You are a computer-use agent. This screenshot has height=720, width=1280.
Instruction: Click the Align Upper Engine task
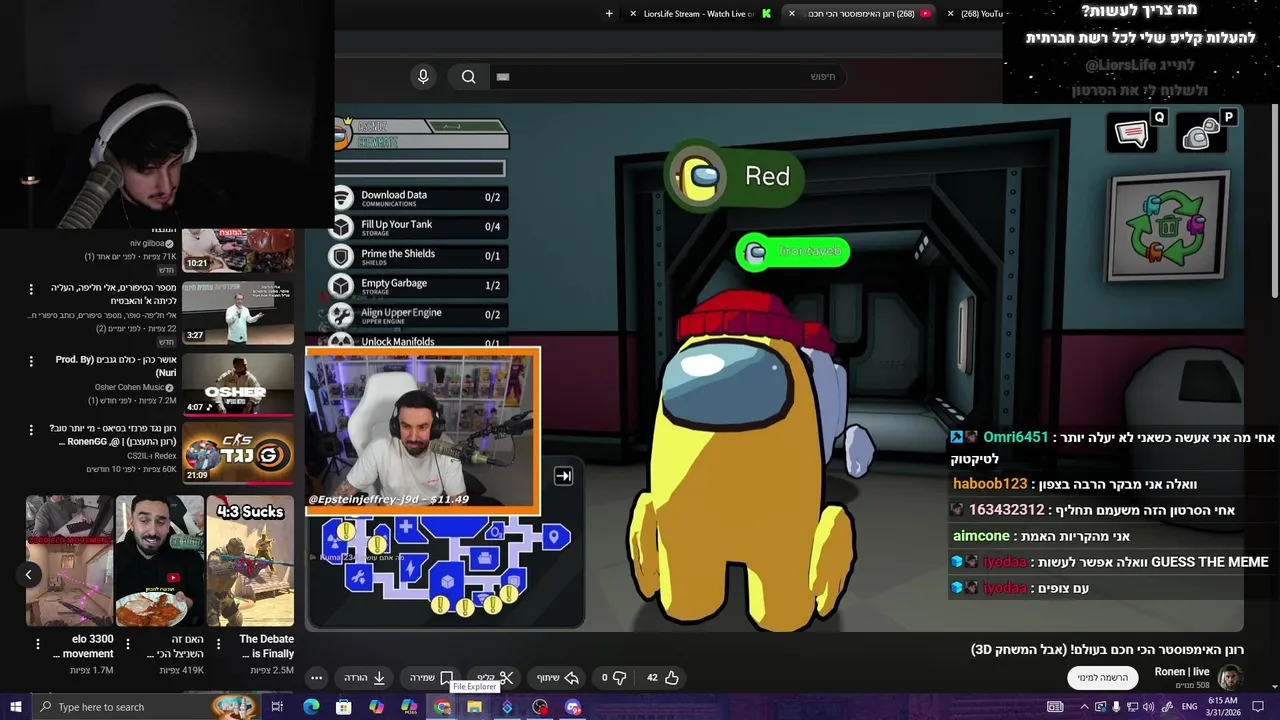(418, 315)
